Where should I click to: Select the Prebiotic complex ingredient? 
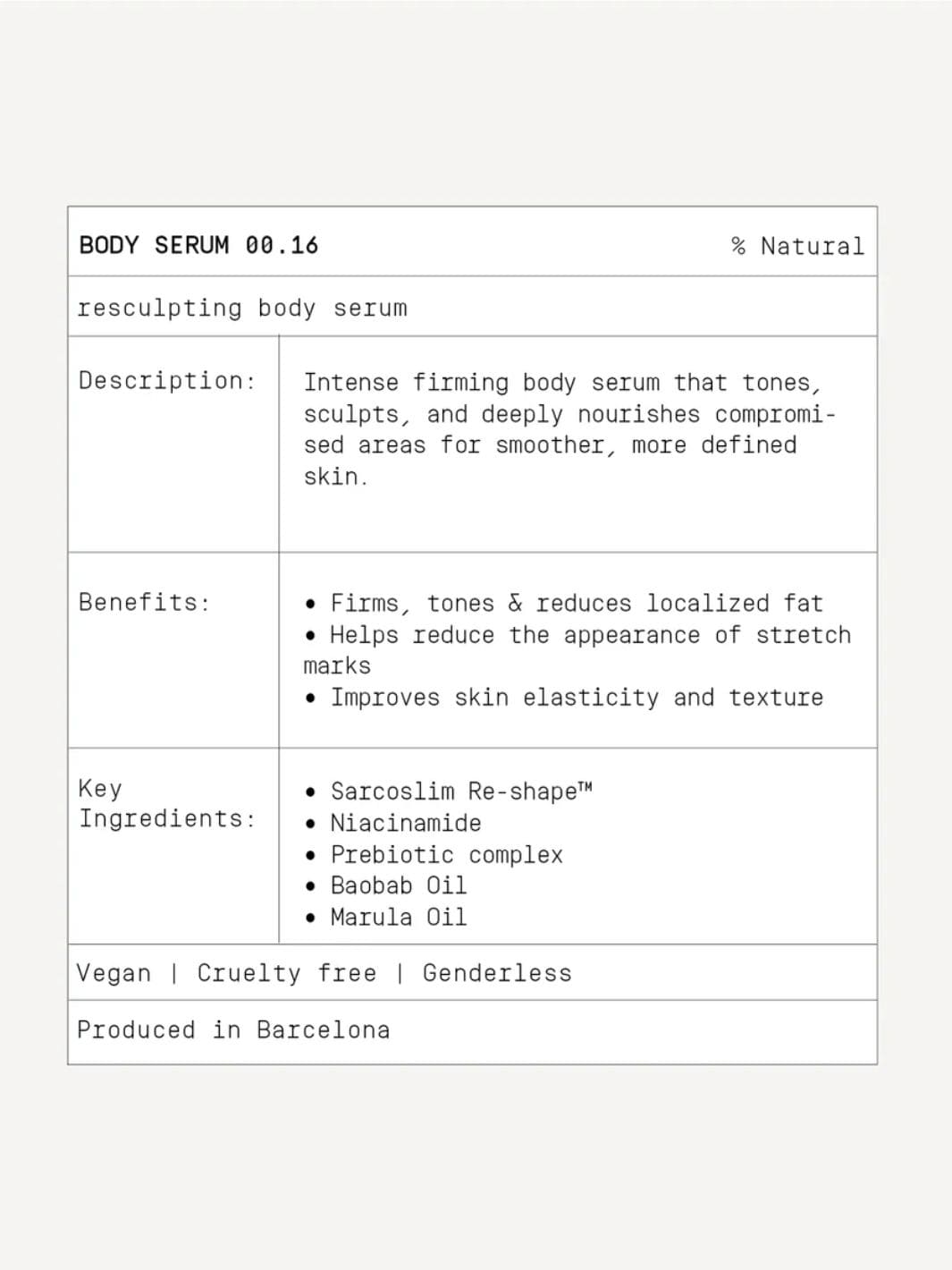point(446,855)
